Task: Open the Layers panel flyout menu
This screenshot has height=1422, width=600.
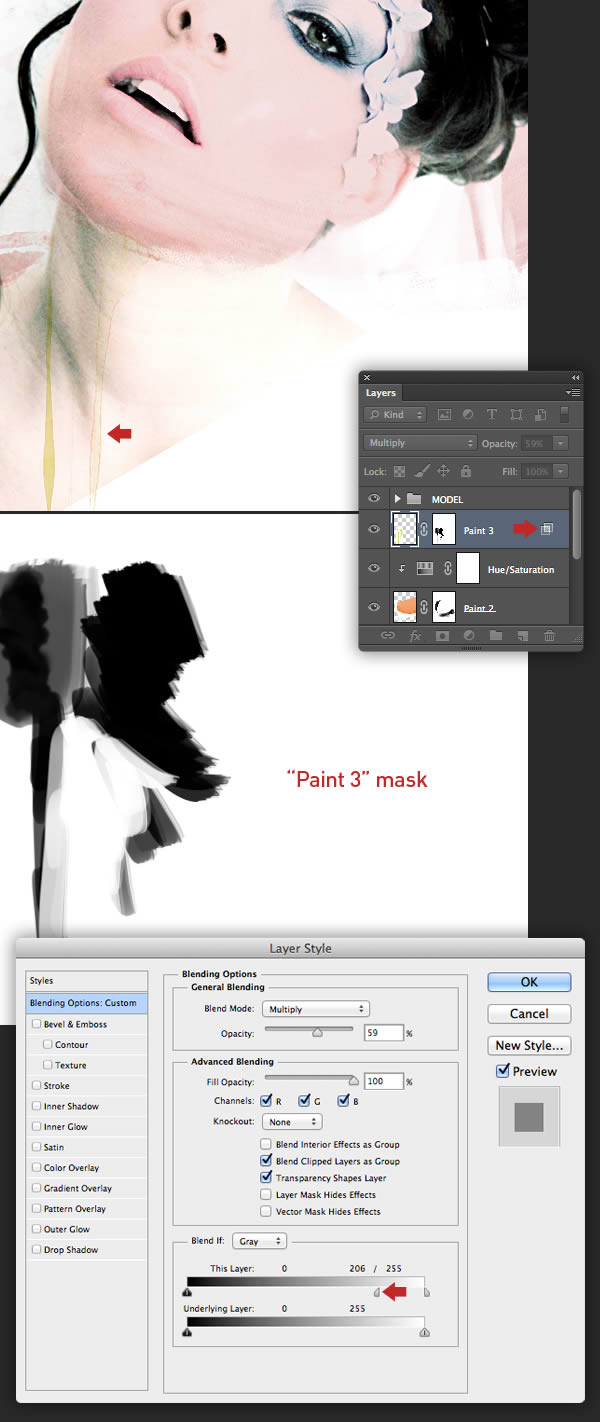Action: tap(573, 393)
